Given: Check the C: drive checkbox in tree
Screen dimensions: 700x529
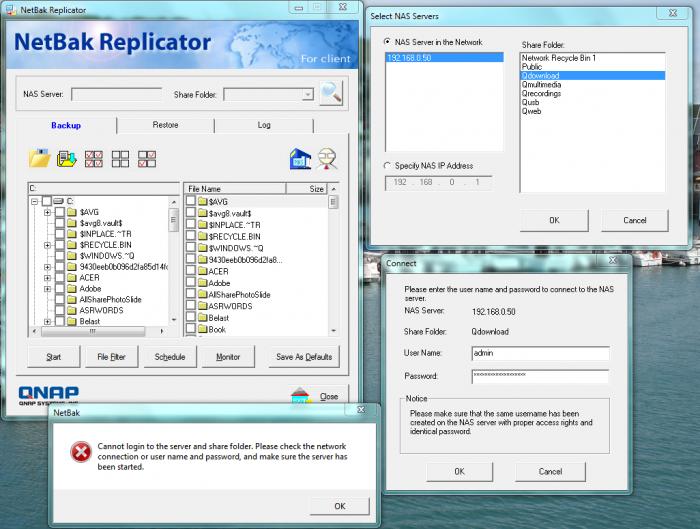Looking at the screenshot, I should pyautogui.click(x=47, y=201).
